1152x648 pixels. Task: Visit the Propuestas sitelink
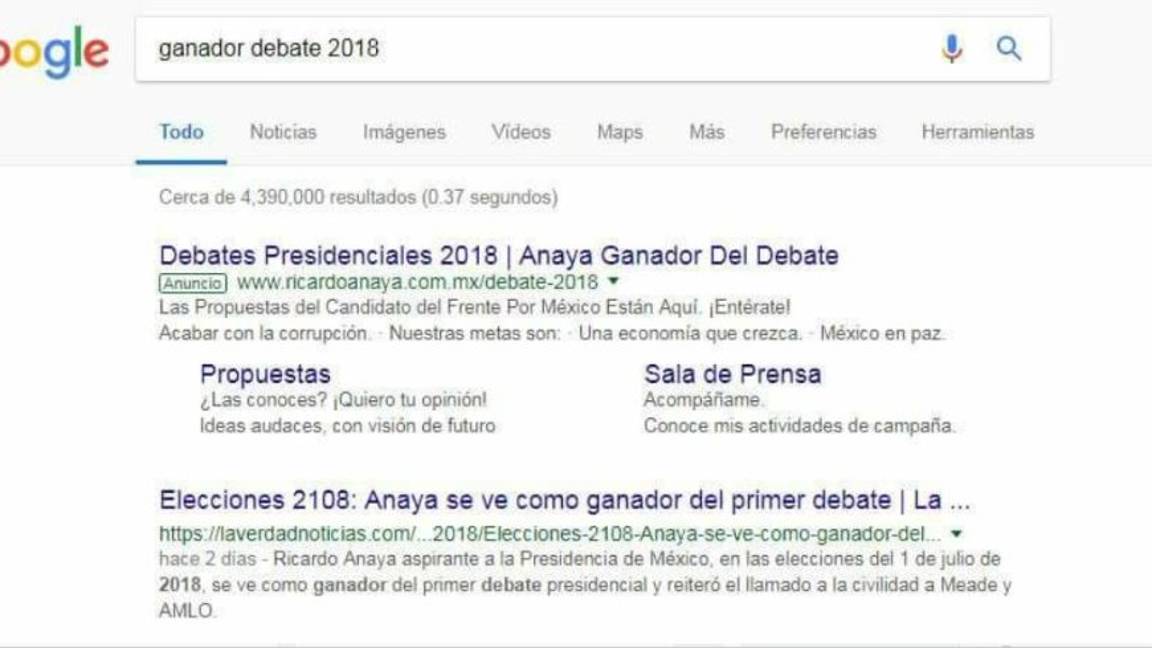point(263,375)
